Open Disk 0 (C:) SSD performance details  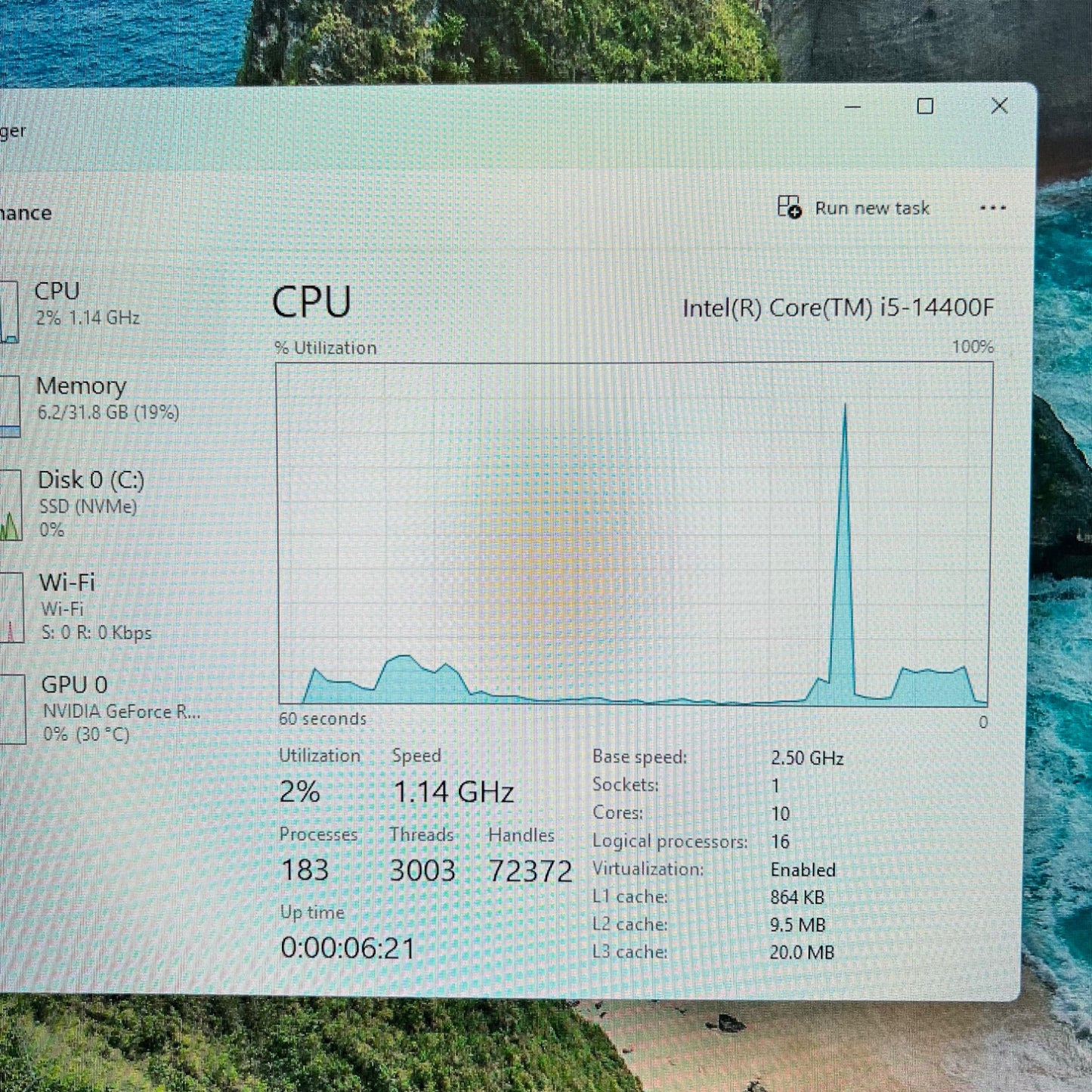tap(91, 503)
